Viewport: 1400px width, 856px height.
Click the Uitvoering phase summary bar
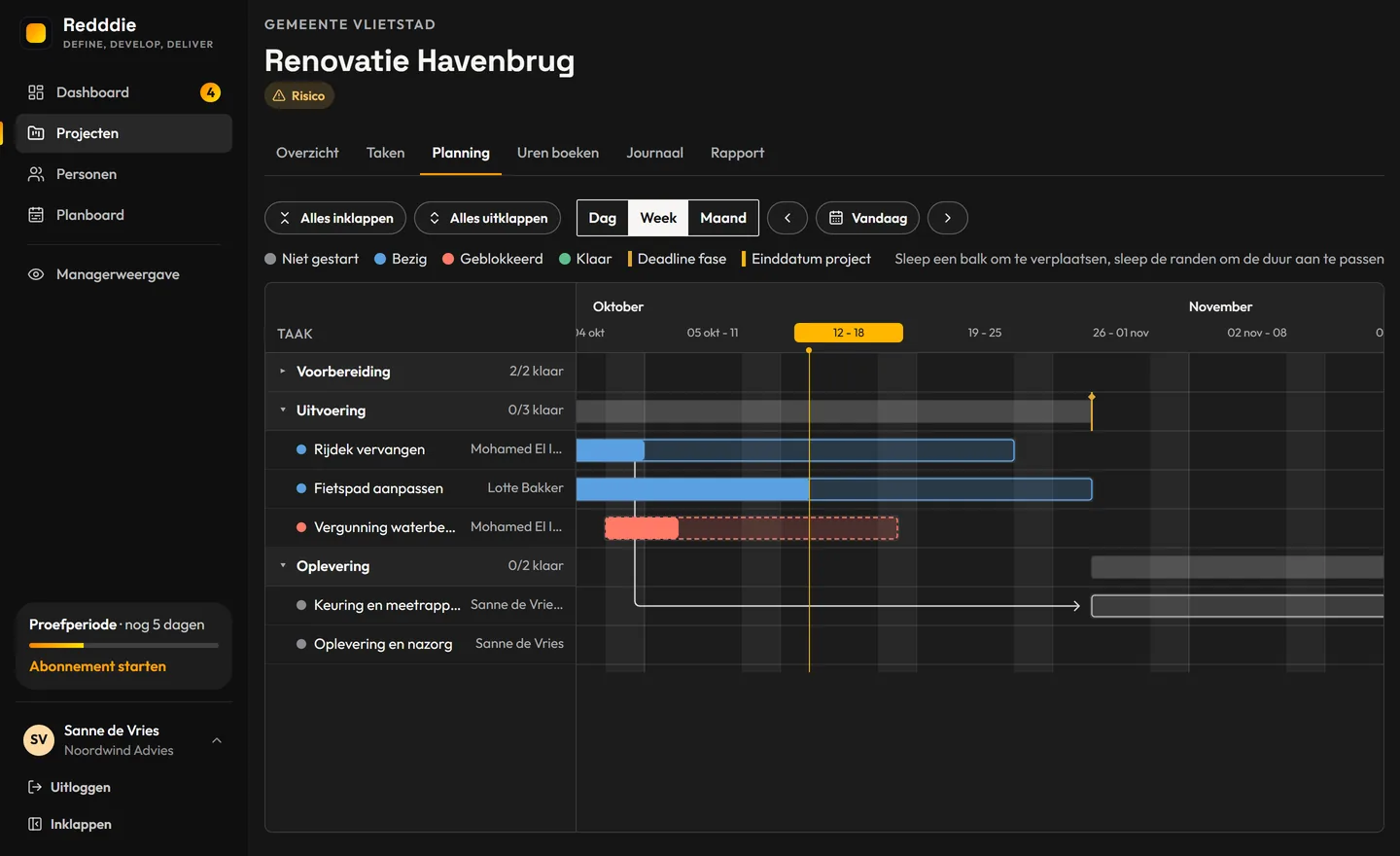pyautogui.click(x=833, y=410)
